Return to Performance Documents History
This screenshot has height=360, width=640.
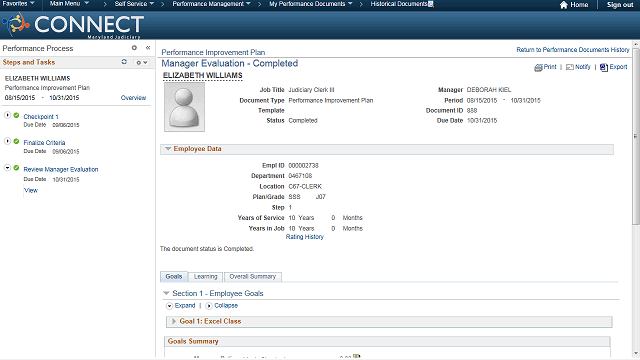(x=573, y=50)
